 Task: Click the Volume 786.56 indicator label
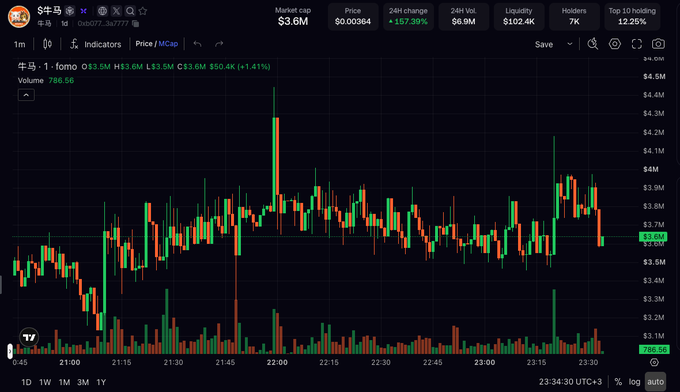pyautogui.click(x=46, y=80)
